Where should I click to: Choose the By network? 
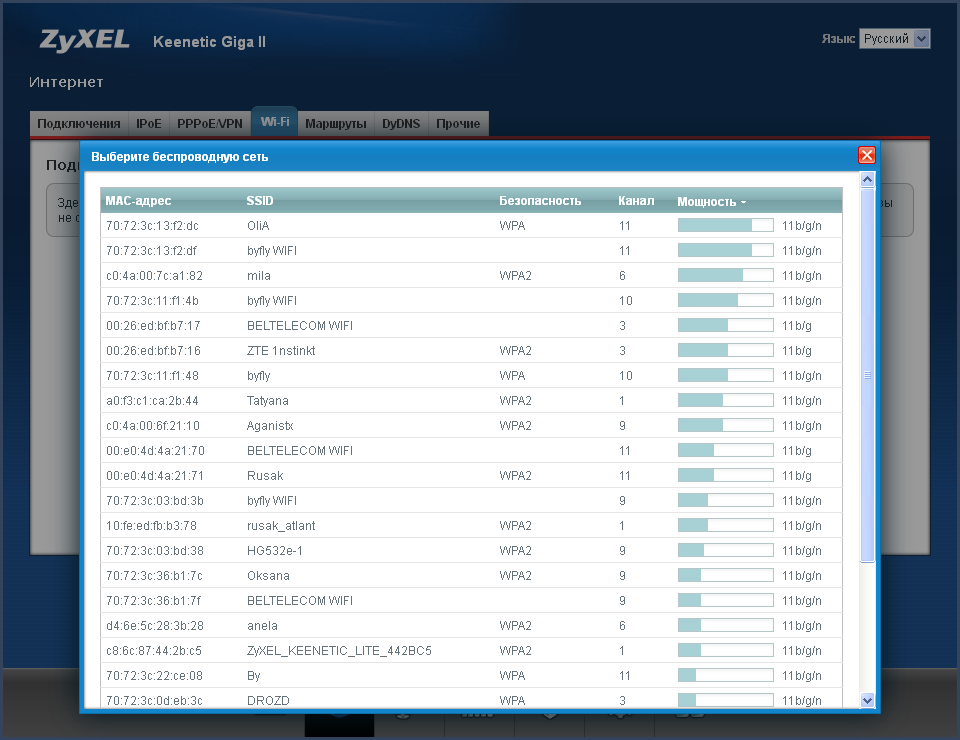tap(471, 676)
